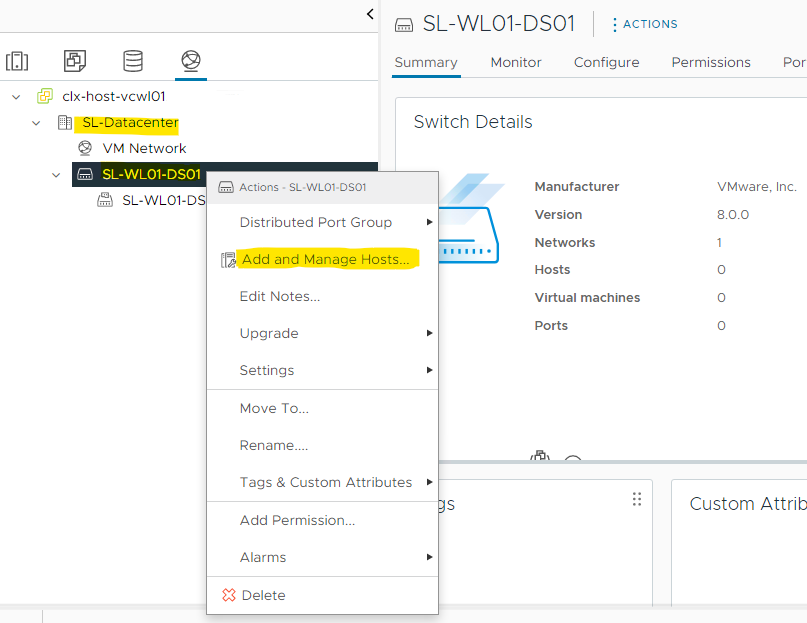Open Upgrade menu entry
Screen dimensions: 807x623
pyautogui.click(x=323, y=334)
